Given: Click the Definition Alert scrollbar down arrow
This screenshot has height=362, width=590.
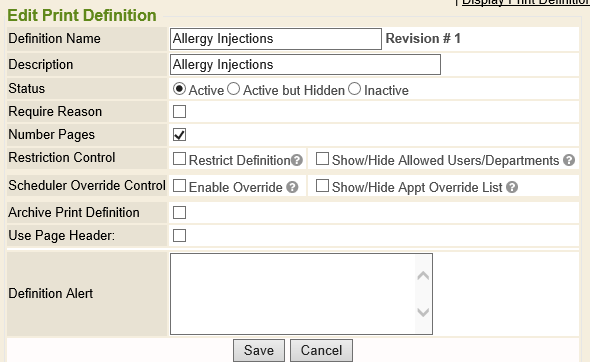Looking at the screenshot, I should coord(423,312).
